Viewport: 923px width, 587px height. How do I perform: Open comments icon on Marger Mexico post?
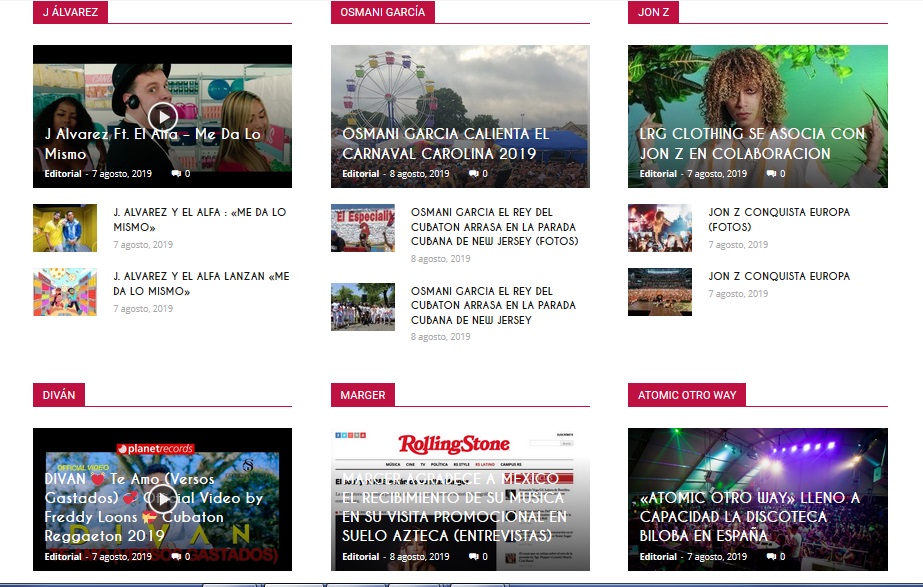(x=473, y=556)
